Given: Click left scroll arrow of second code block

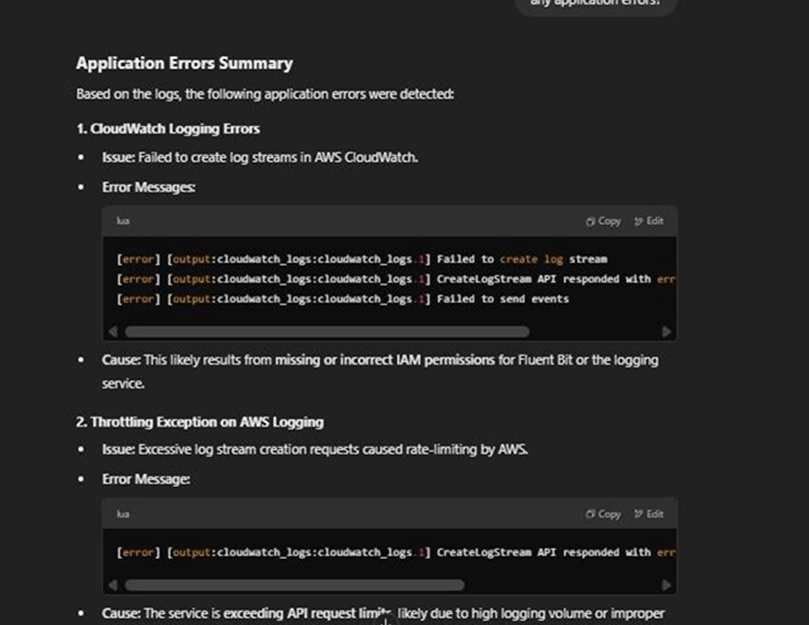Looking at the screenshot, I should 113,585.
